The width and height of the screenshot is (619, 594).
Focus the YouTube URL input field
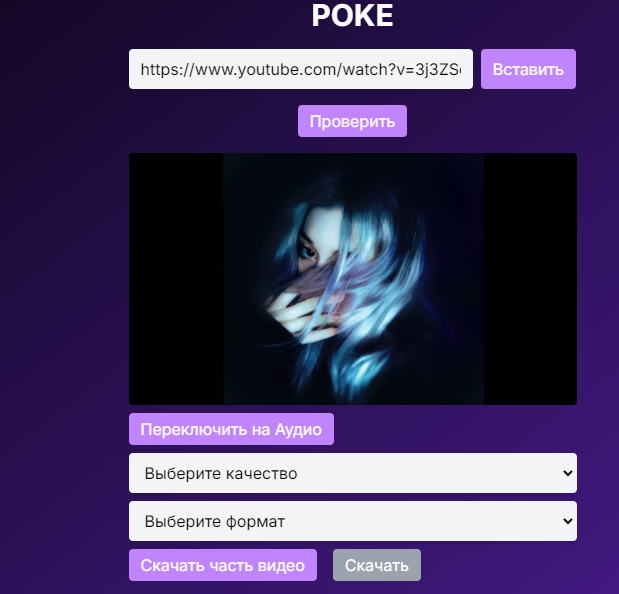[301, 69]
